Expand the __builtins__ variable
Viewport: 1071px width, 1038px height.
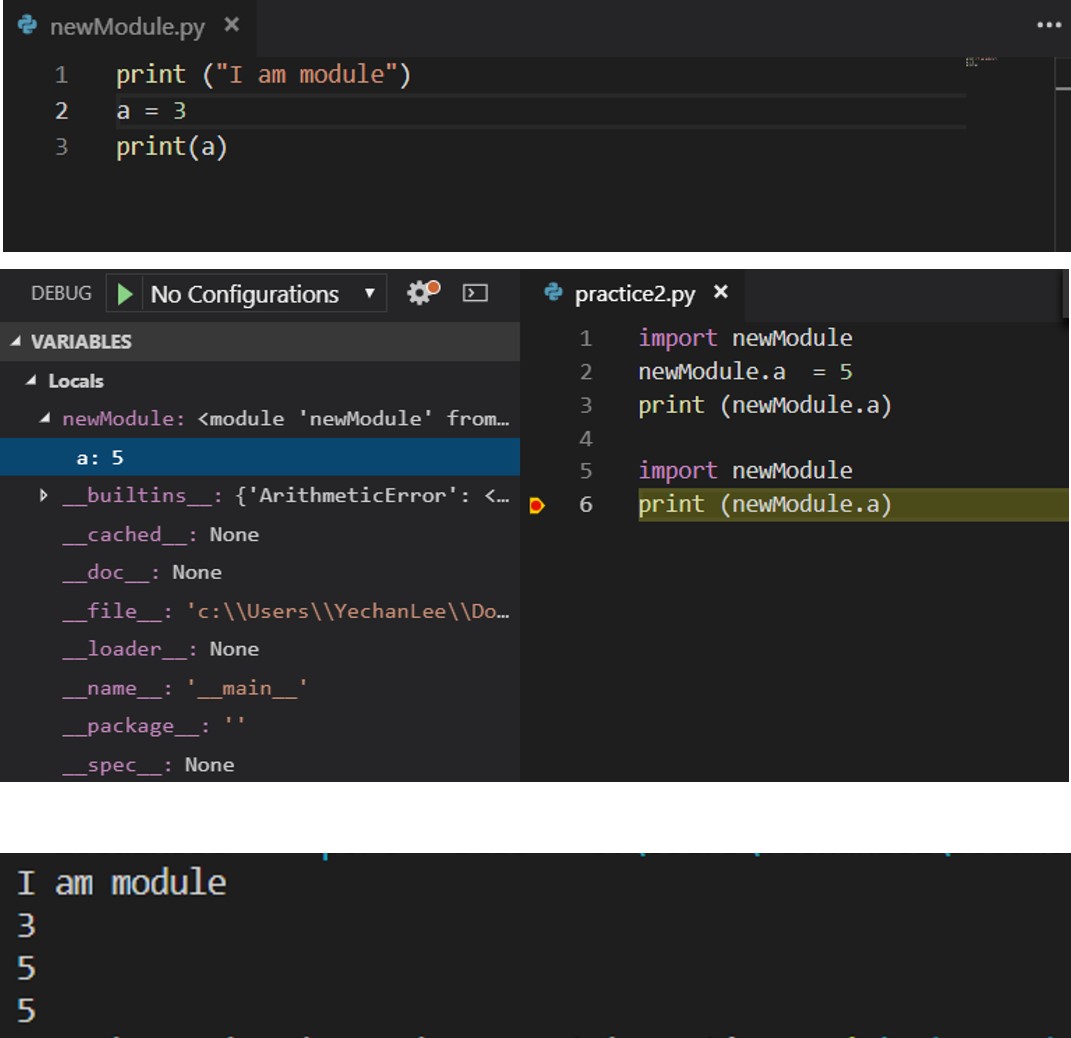[x=44, y=495]
